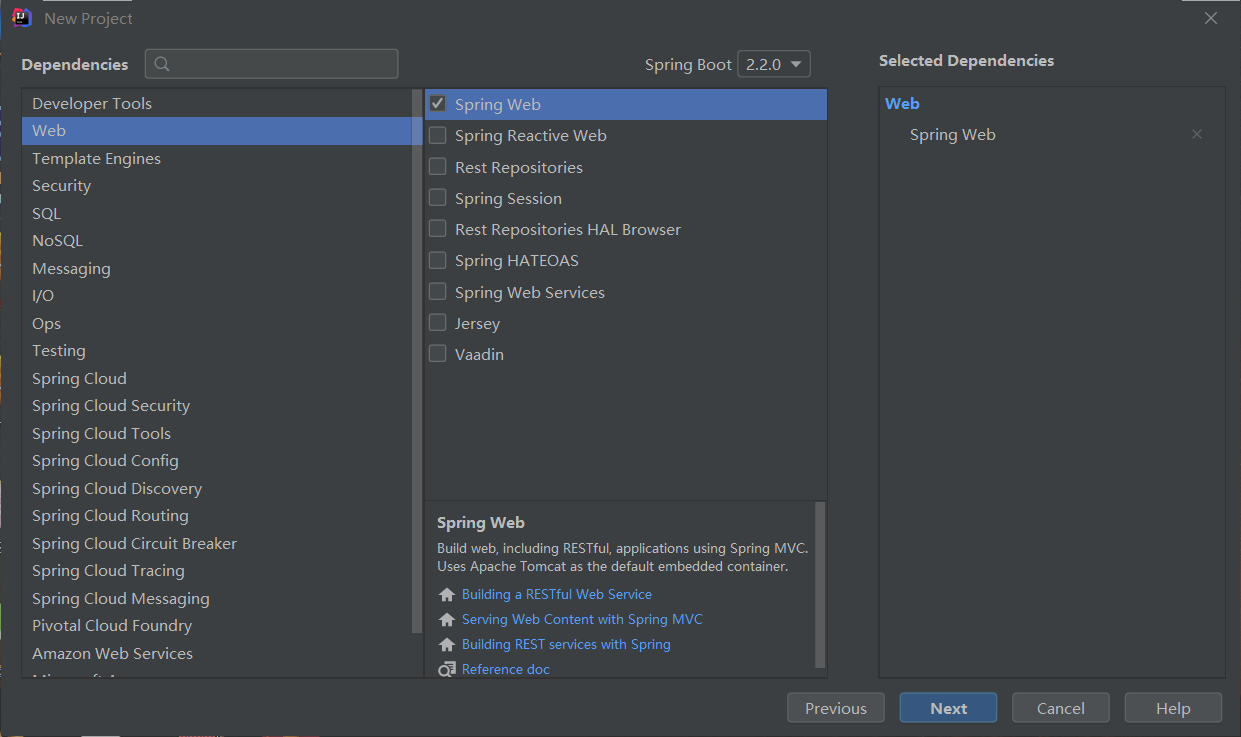The height and width of the screenshot is (737, 1241).
Task: Click home icon beside Serving Web Content
Action: (447, 620)
